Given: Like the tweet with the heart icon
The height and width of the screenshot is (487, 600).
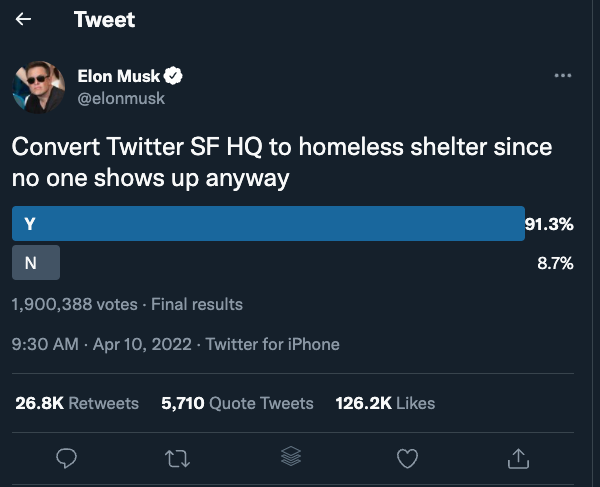Looking at the screenshot, I should tap(406, 458).
